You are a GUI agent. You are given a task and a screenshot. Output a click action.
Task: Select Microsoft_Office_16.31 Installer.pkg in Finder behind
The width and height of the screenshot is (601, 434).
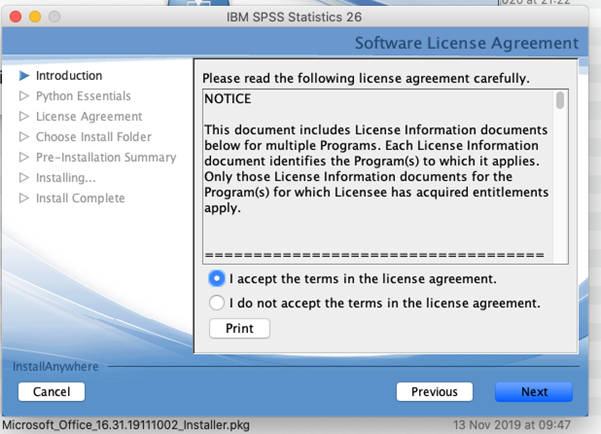pos(126,425)
